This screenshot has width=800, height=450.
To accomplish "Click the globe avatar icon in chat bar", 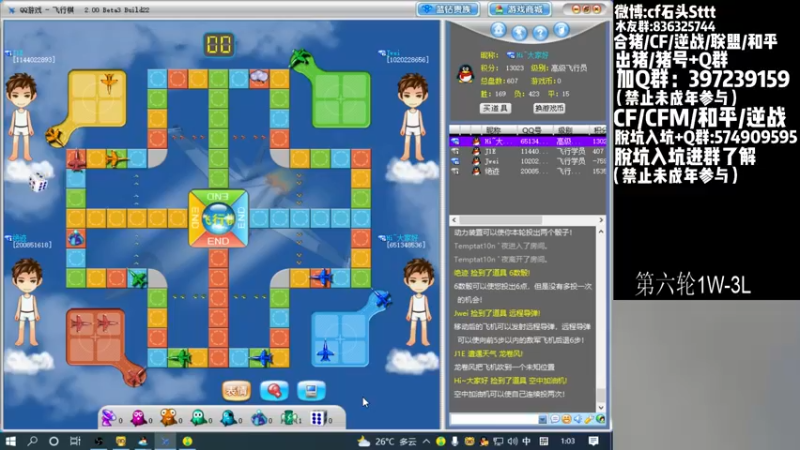I will click(x=601, y=419).
